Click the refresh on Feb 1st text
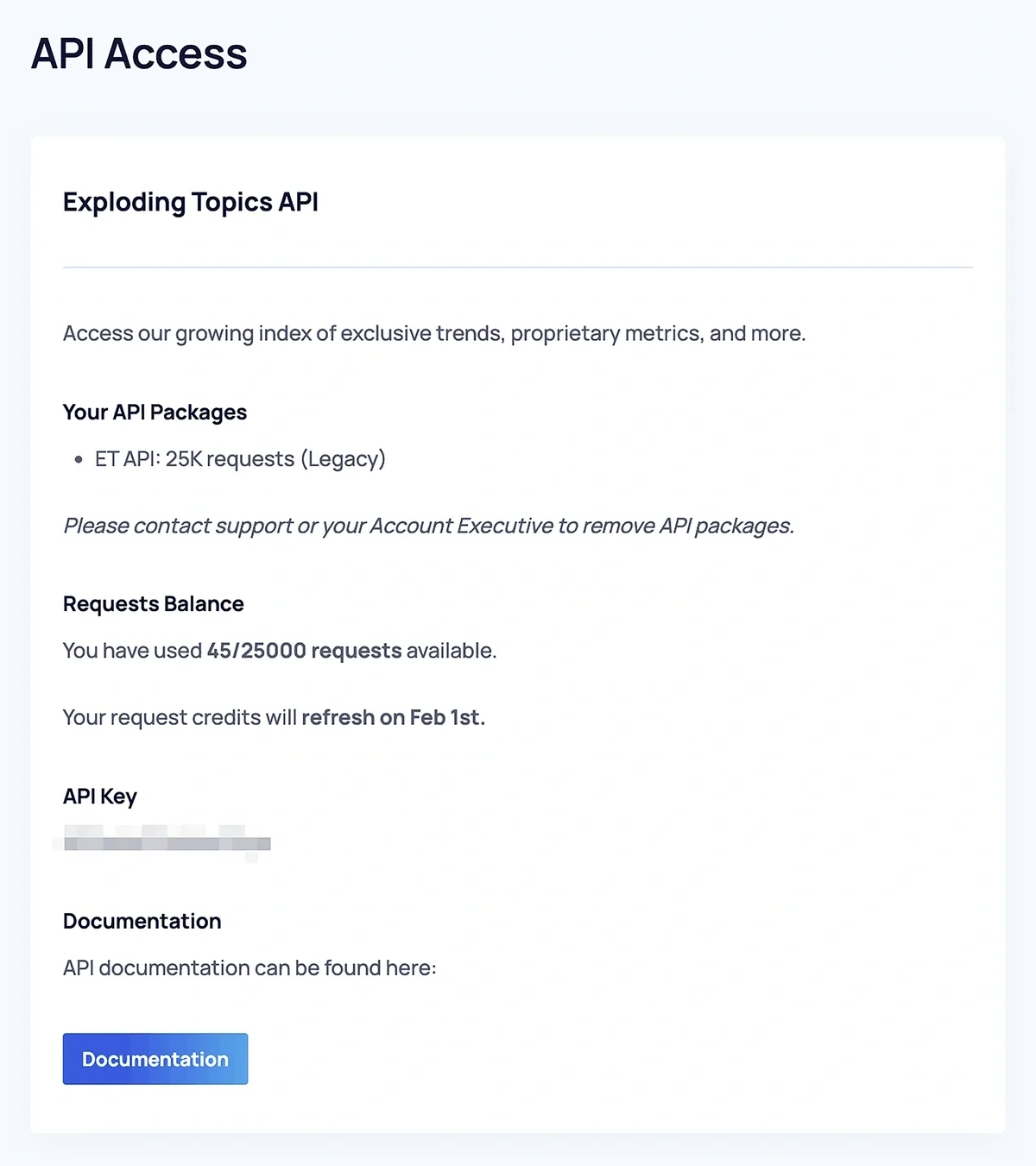This screenshot has height=1166, width=1036. (x=391, y=717)
